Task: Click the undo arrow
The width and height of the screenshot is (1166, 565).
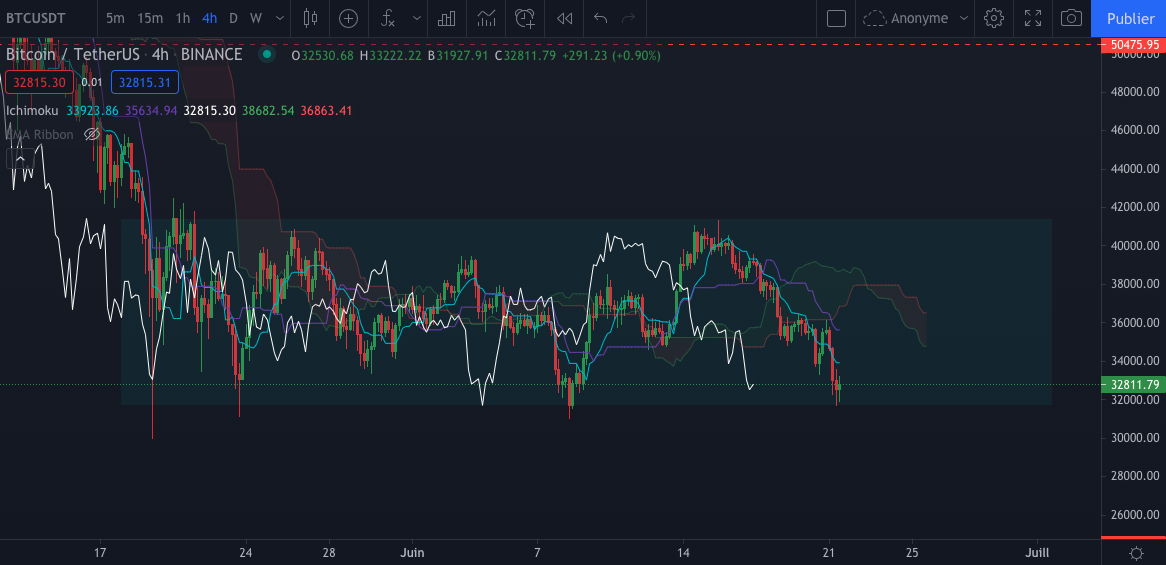Action: coord(601,18)
